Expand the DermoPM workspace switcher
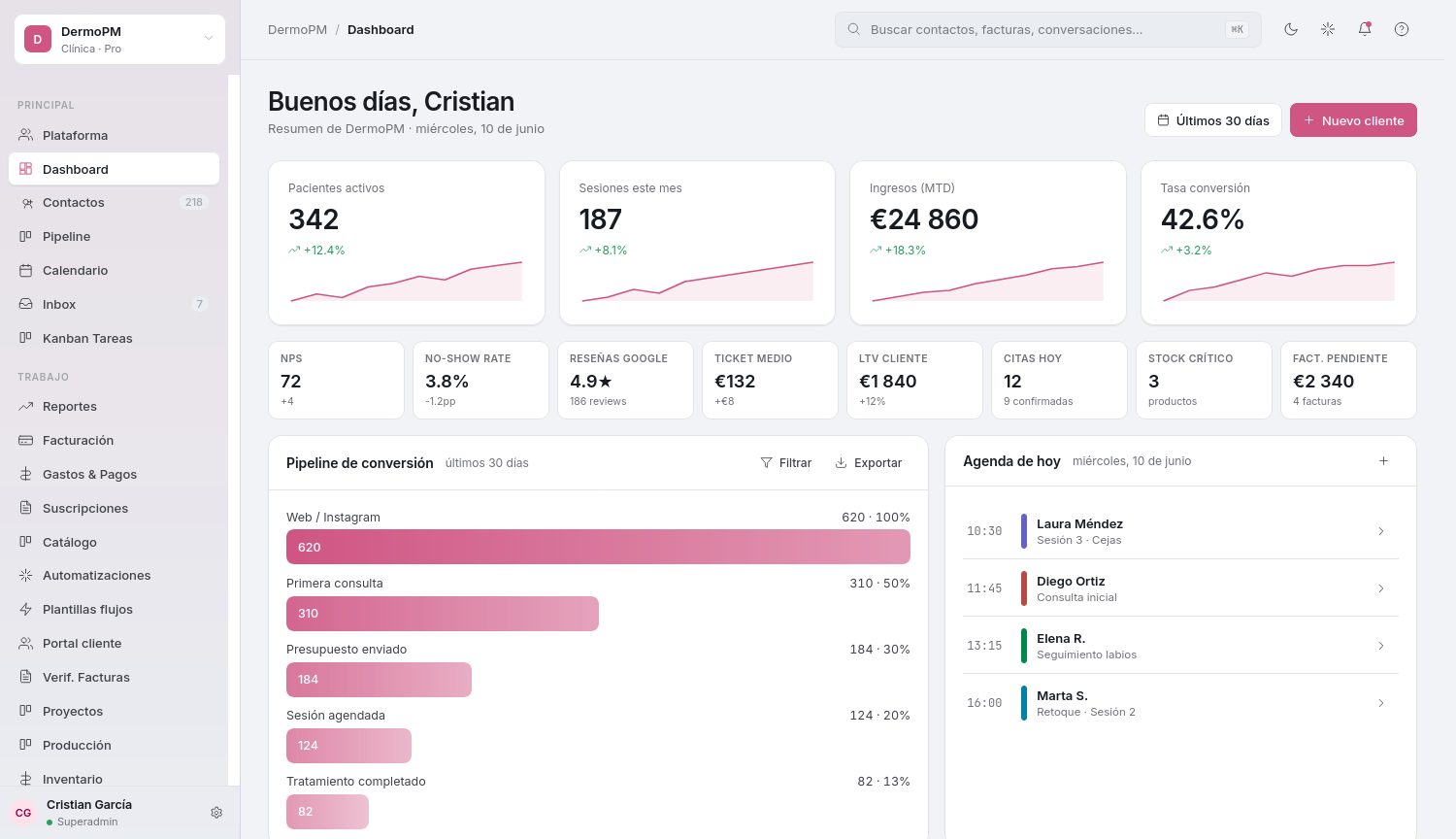 119,39
